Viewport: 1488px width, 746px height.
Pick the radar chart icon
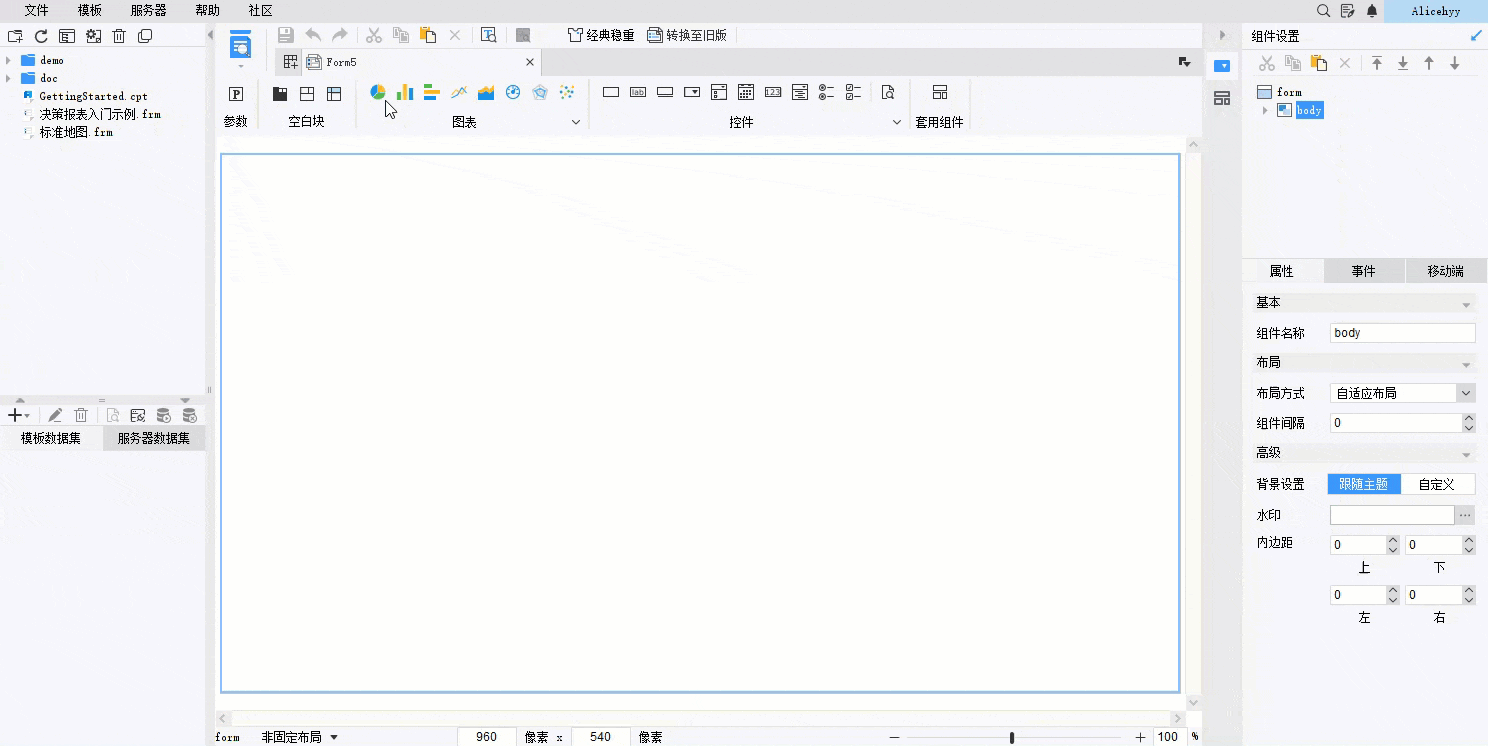(540, 92)
